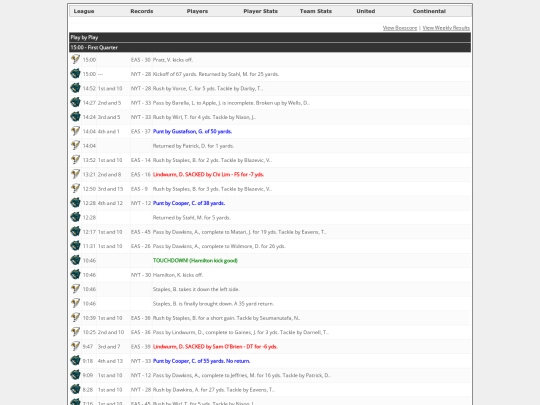Click the '15:00 - First Quarter' header
Screen dimensions: 540x405
270,48
